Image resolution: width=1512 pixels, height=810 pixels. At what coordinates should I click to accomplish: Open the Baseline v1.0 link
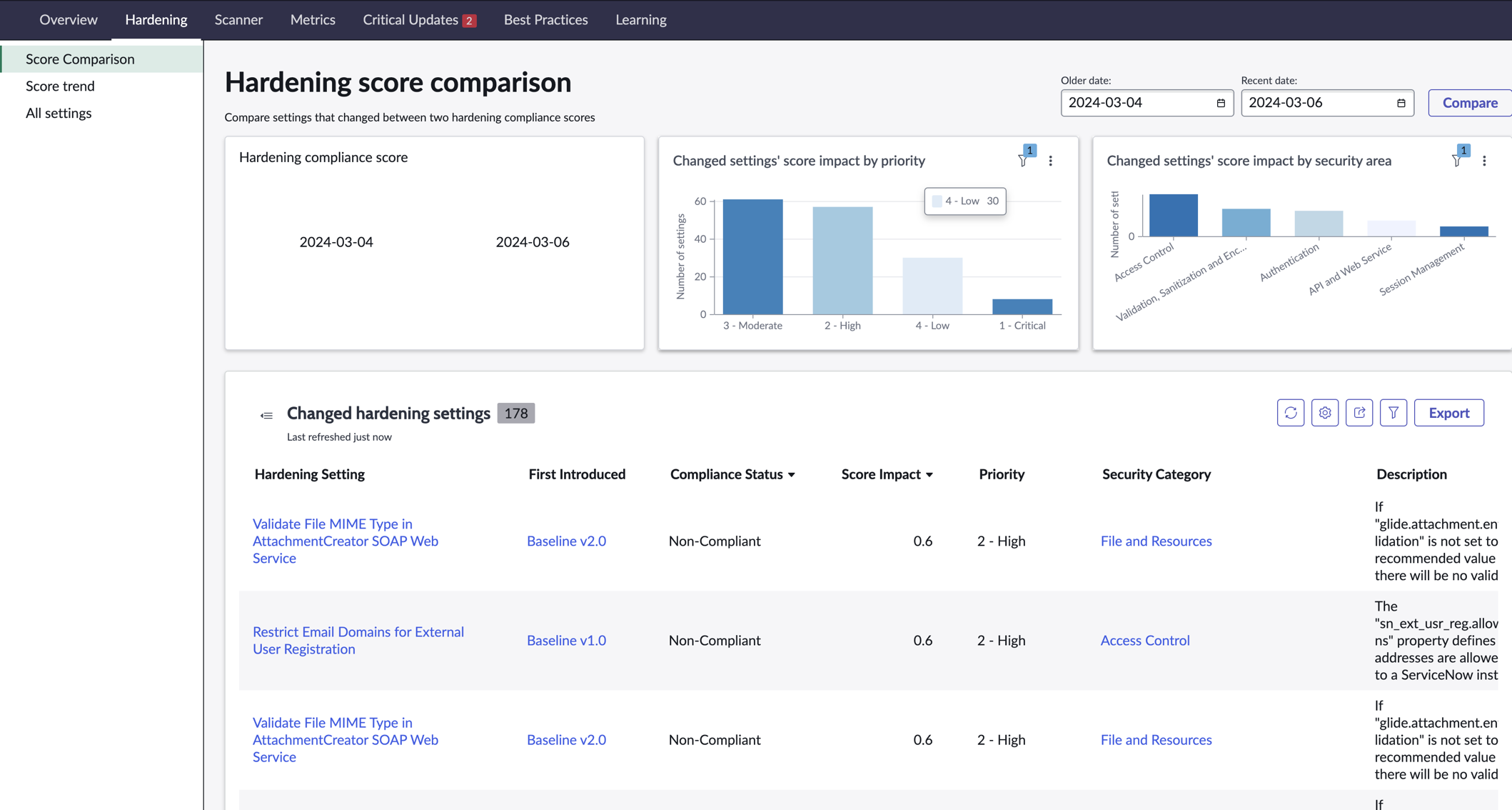pyautogui.click(x=566, y=640)
